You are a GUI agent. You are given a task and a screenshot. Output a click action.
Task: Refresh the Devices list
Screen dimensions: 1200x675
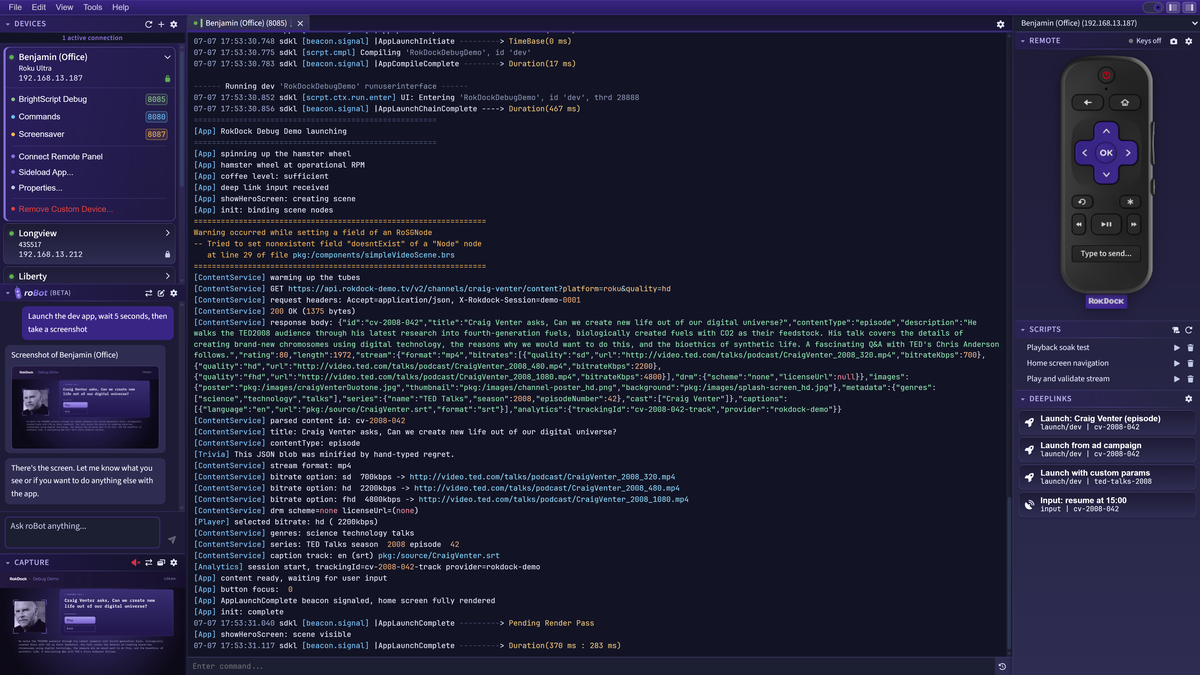[x=149, y=23]
